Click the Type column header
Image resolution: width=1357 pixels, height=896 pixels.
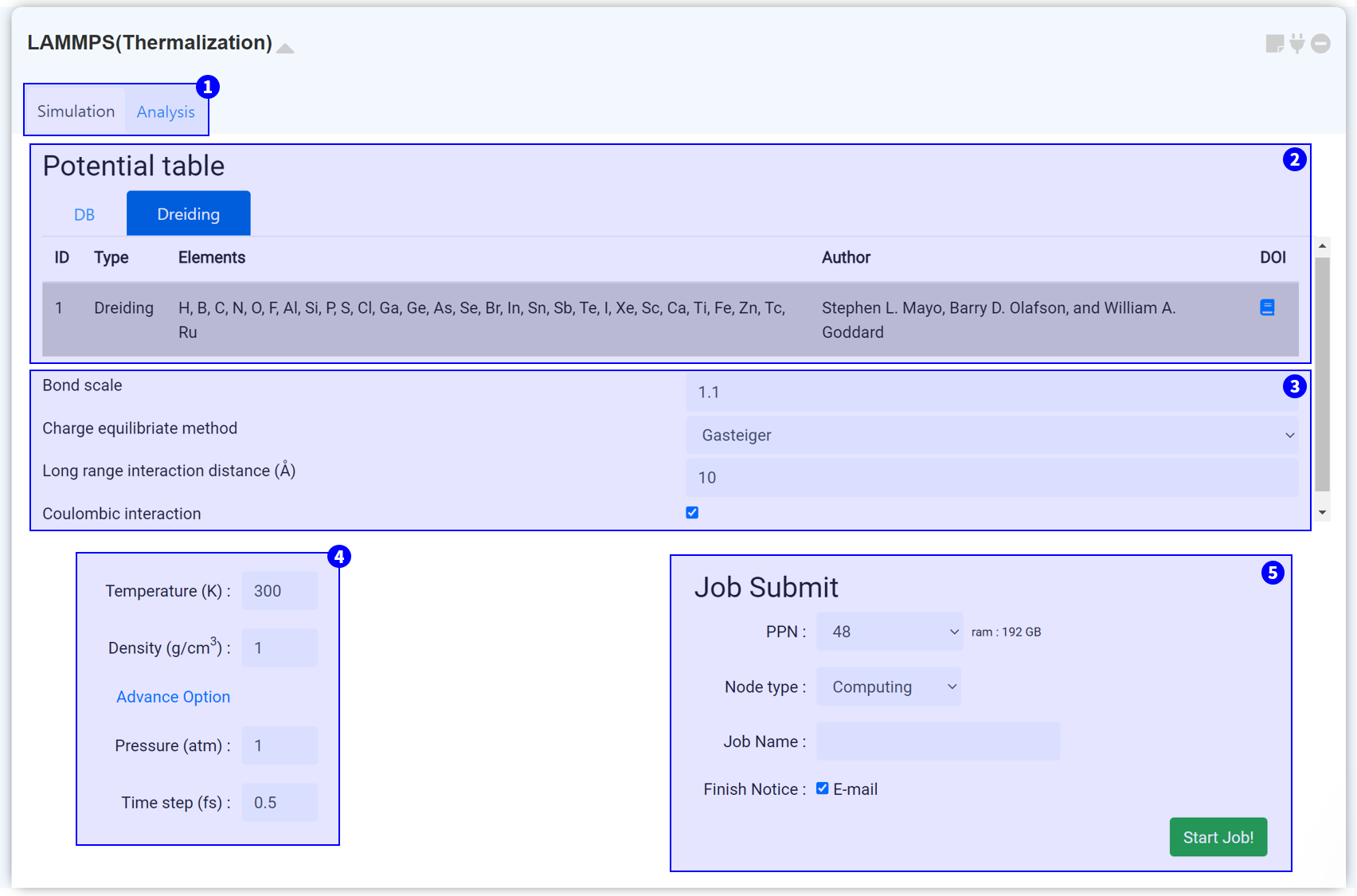[x=111, y=257]
